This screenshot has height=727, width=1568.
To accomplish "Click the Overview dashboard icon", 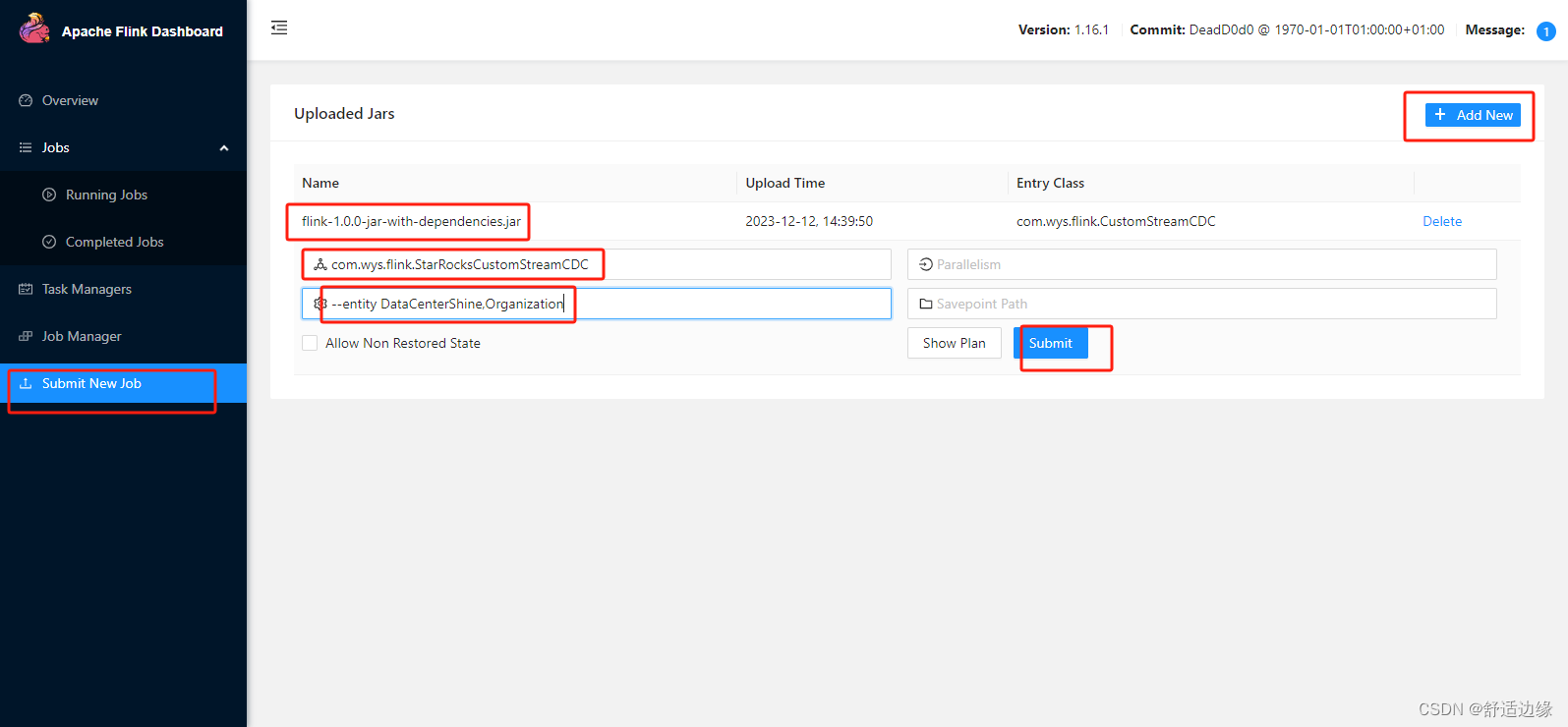I will (26, 100).
